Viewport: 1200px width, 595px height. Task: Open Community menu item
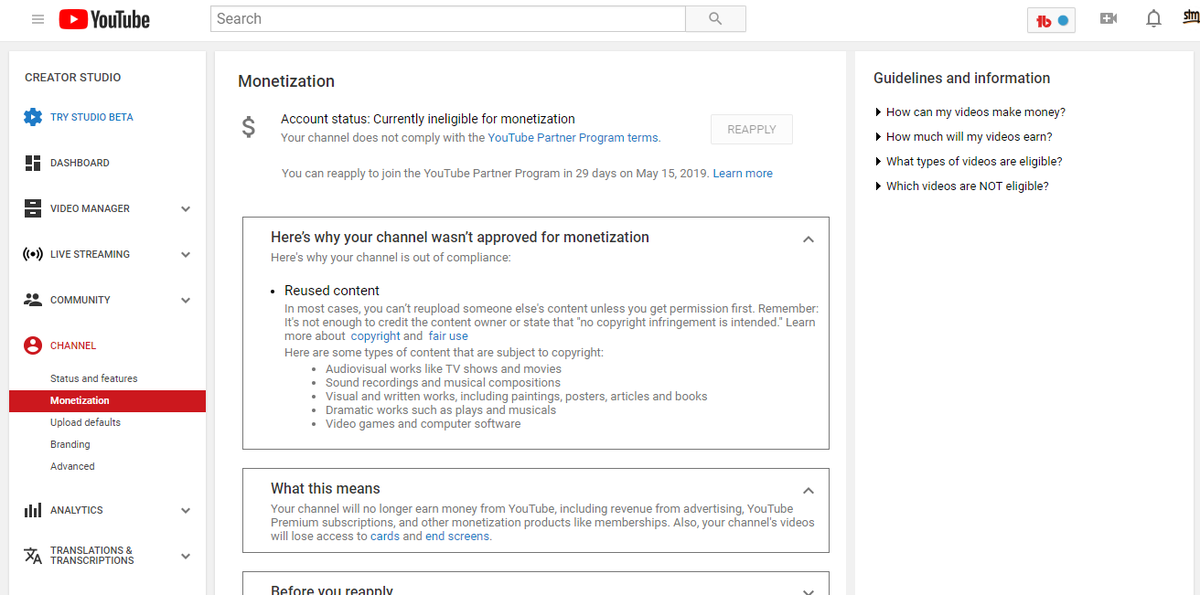pyautogui.click(x=81, y=300)
